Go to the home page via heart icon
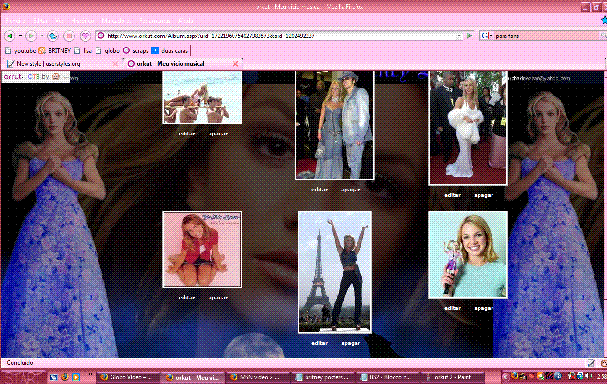 [85, 36]
